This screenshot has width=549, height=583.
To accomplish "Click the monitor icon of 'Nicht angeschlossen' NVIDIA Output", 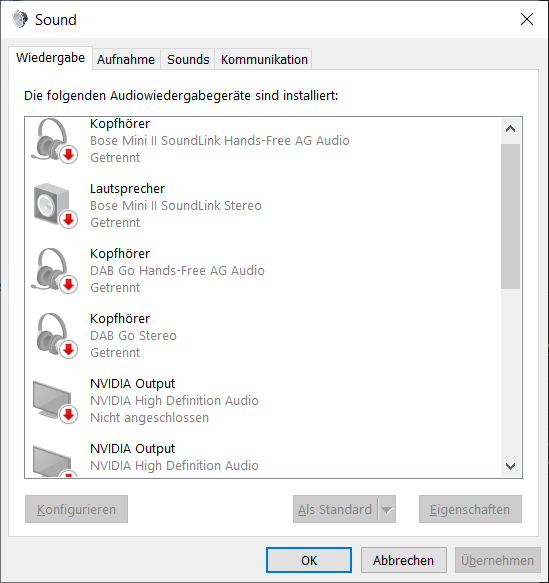I will 54,401.
